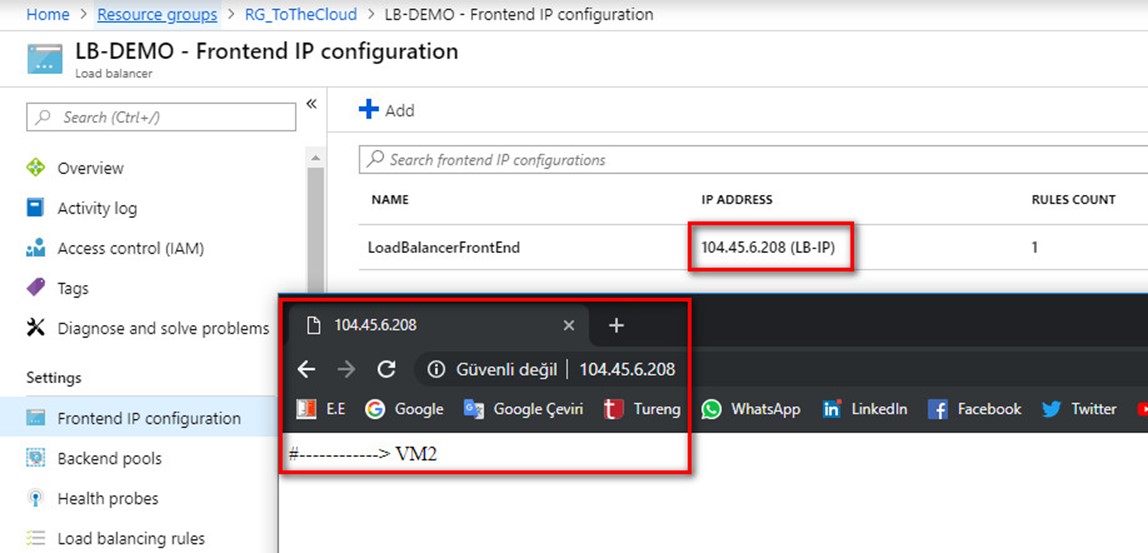Click the 104.45.6.208 (LB-IP) cell

pos(768,248)
